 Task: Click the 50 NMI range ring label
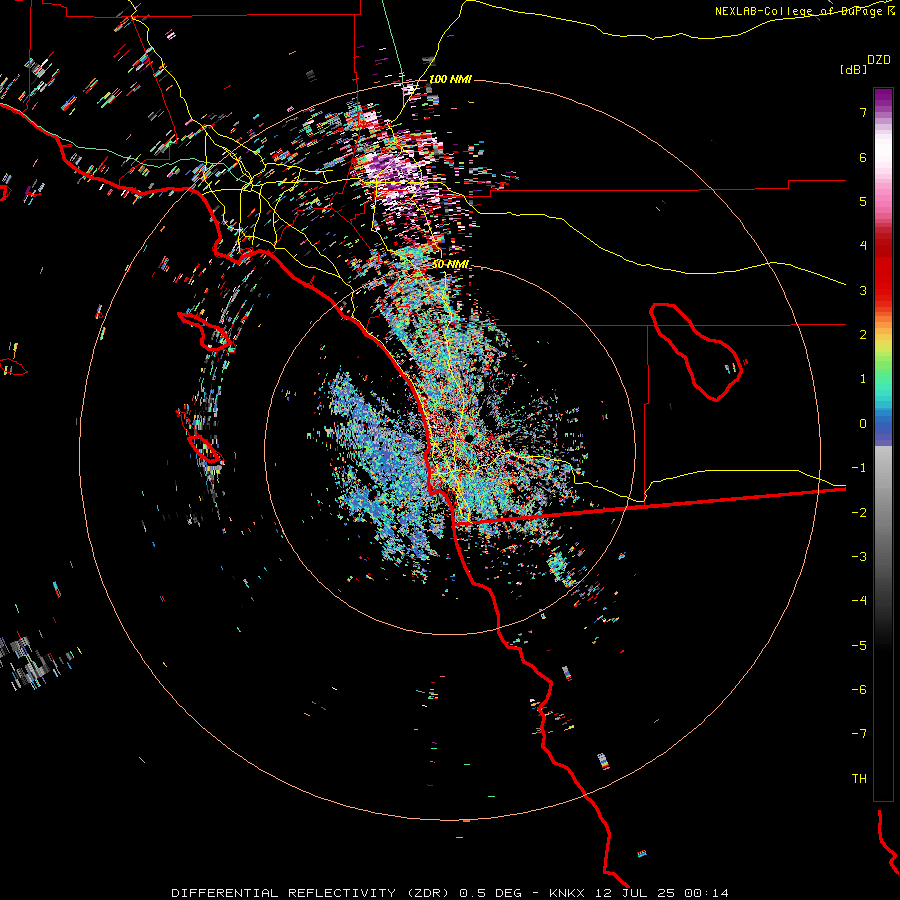click(x=450, y=264)
